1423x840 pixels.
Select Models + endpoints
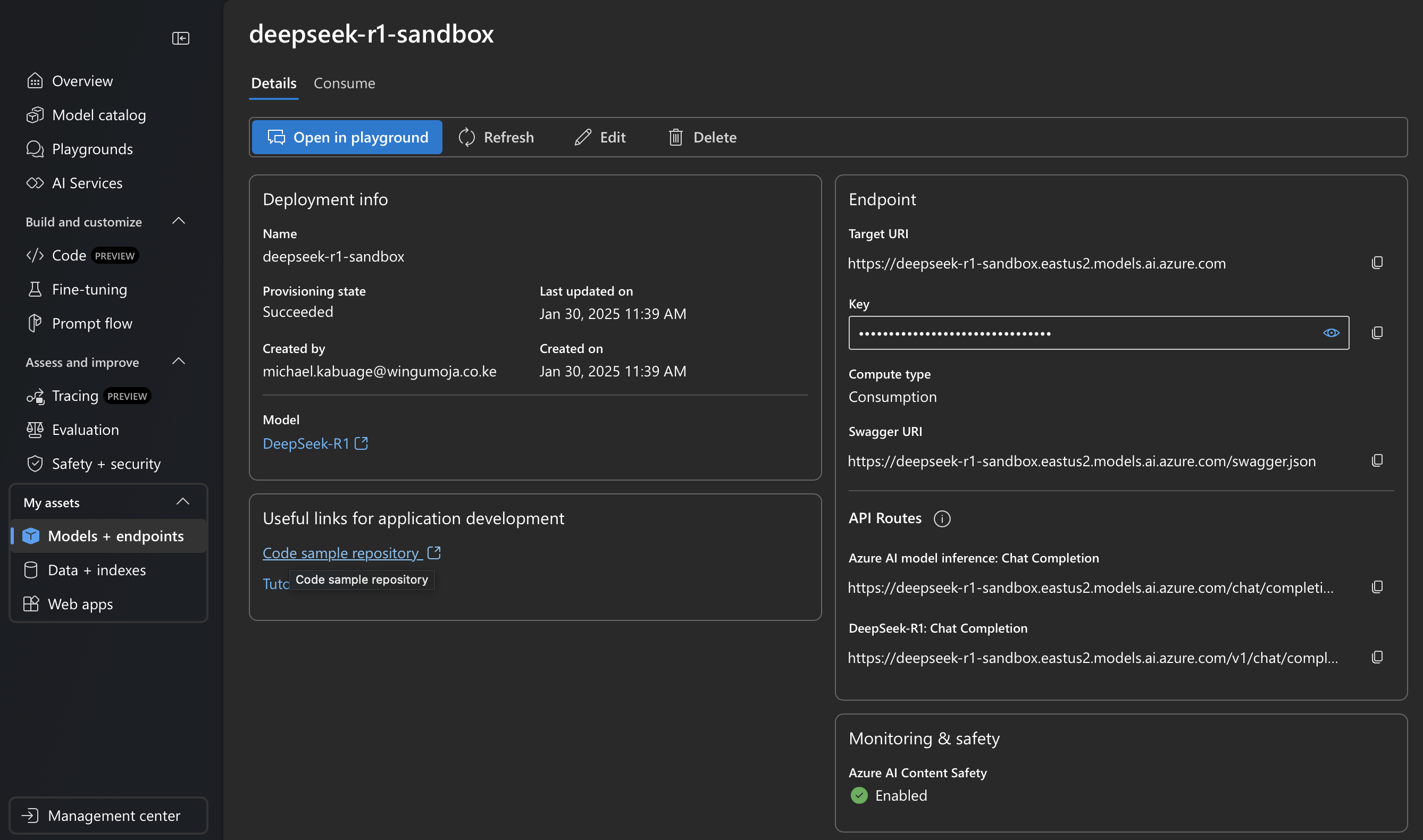click(x=108, y=536)
